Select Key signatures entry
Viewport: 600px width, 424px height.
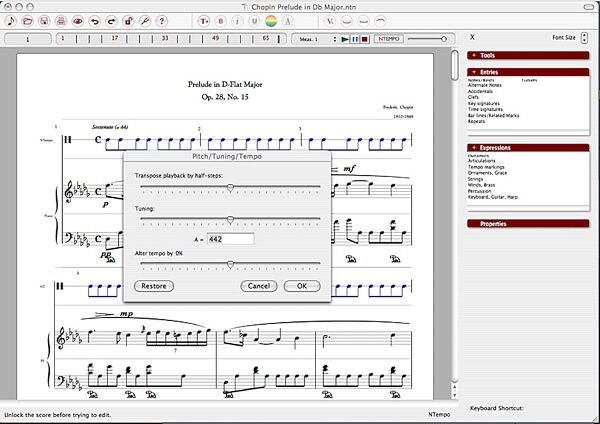(484, 103)
